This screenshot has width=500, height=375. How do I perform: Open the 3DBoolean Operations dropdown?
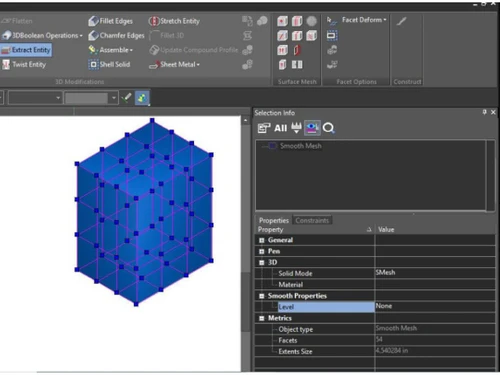(42, 35)
